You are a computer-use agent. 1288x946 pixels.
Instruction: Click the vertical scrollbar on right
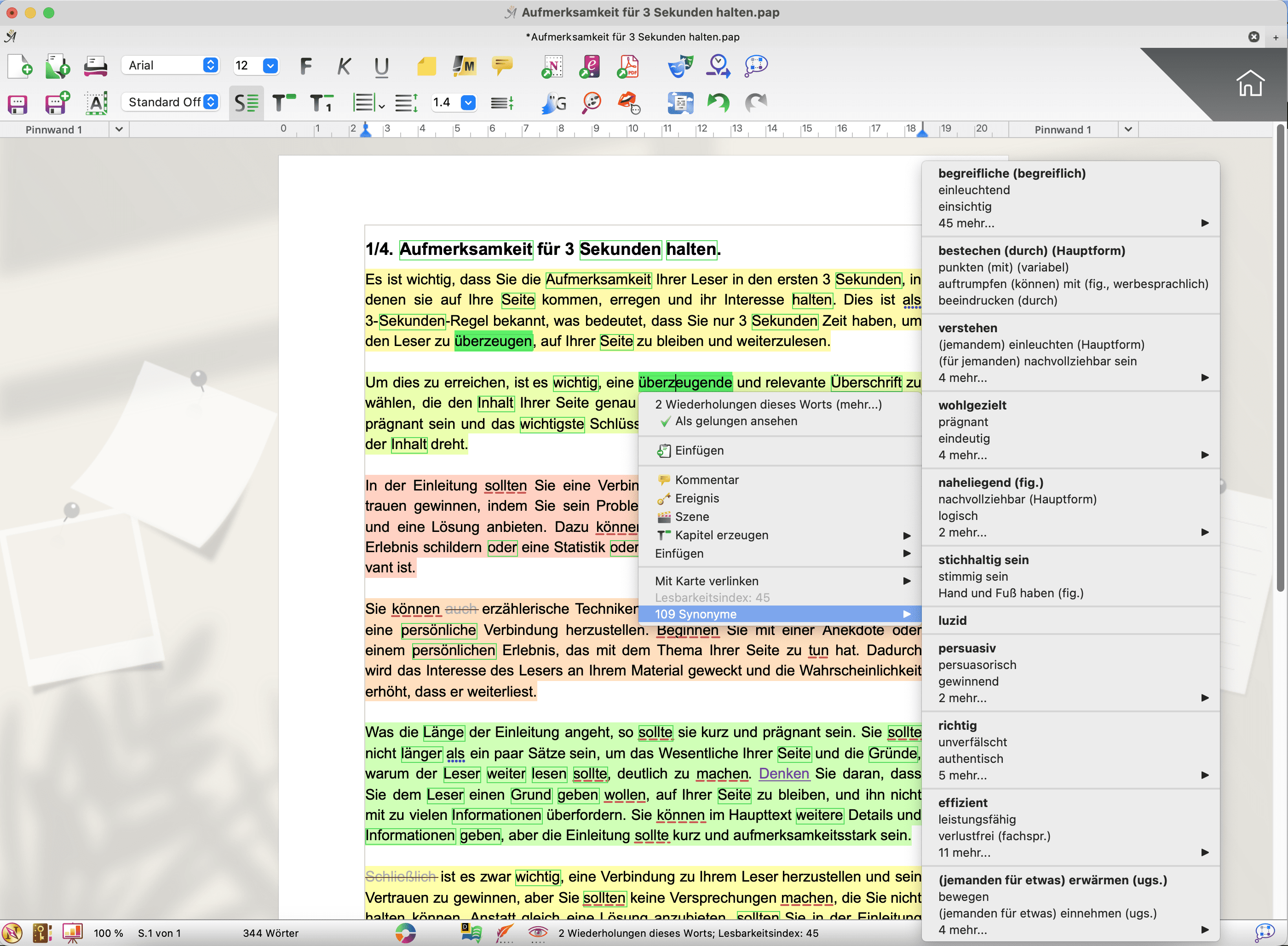[x=1281, y=355]
